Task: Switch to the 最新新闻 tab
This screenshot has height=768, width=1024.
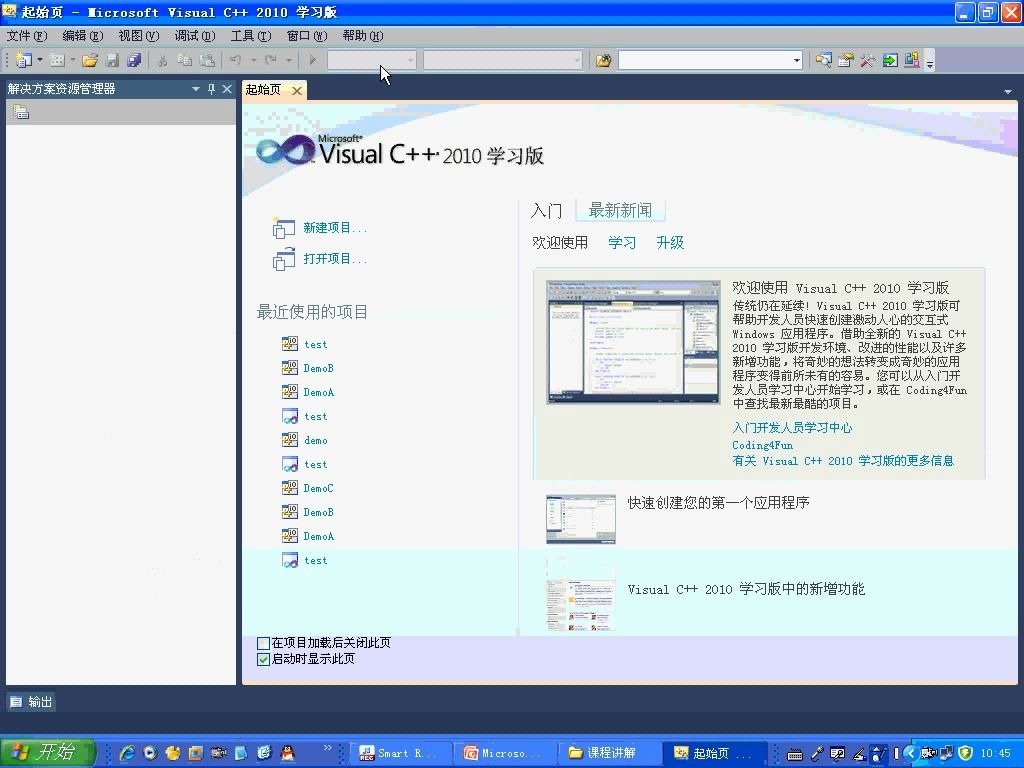Action: (x=620, y=210)
